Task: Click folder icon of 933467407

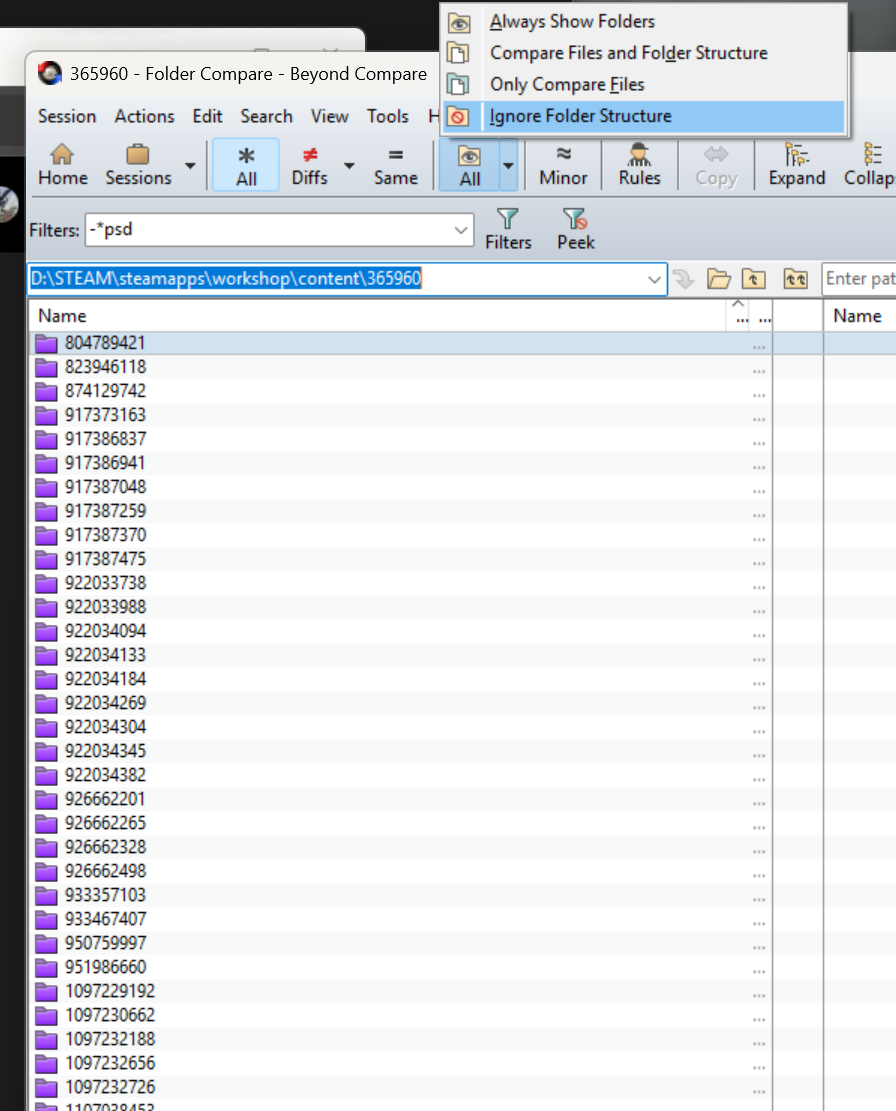Action: [x=46, y=920]
